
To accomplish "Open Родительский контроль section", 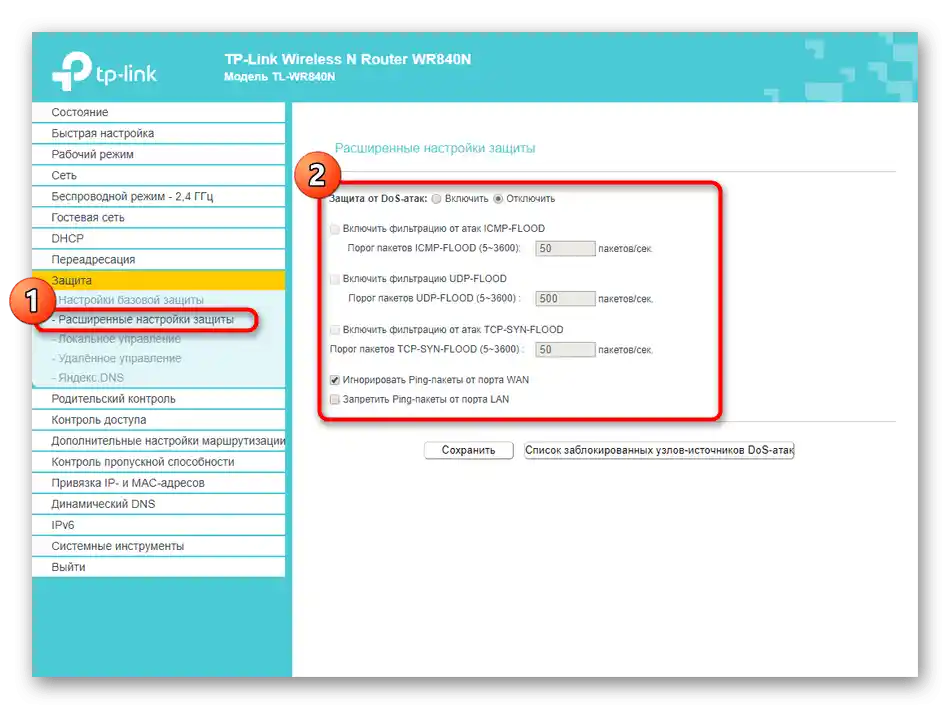I will click(158, 399).
